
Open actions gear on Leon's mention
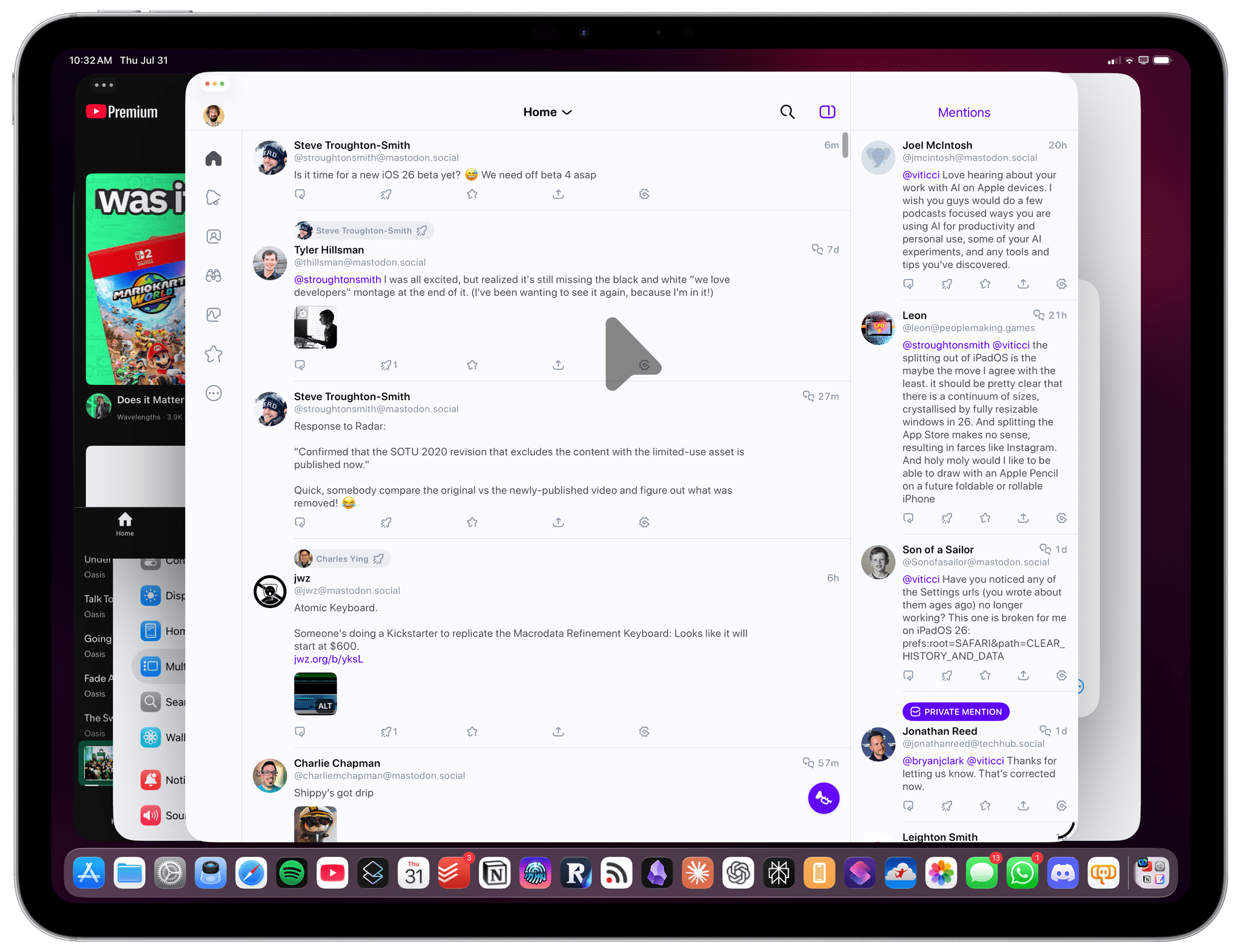coord(1061,518)
